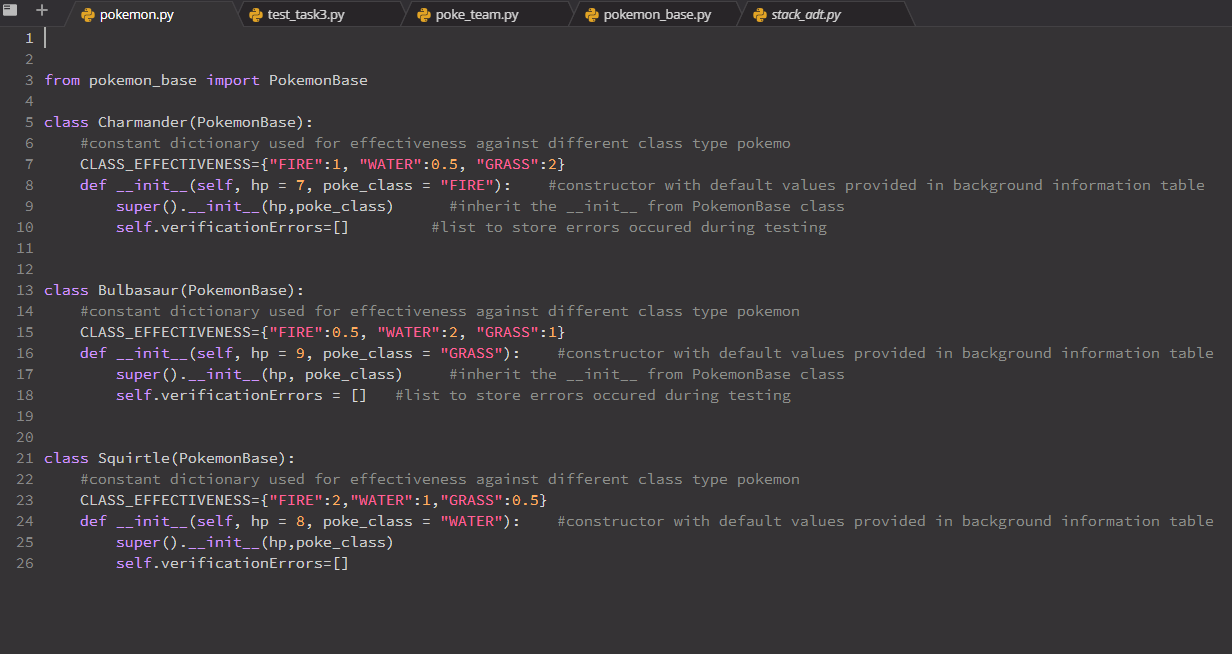Viewport: 1232px width, 654px height.
Task: Click the Charmander class name
Action: (145, 121)
